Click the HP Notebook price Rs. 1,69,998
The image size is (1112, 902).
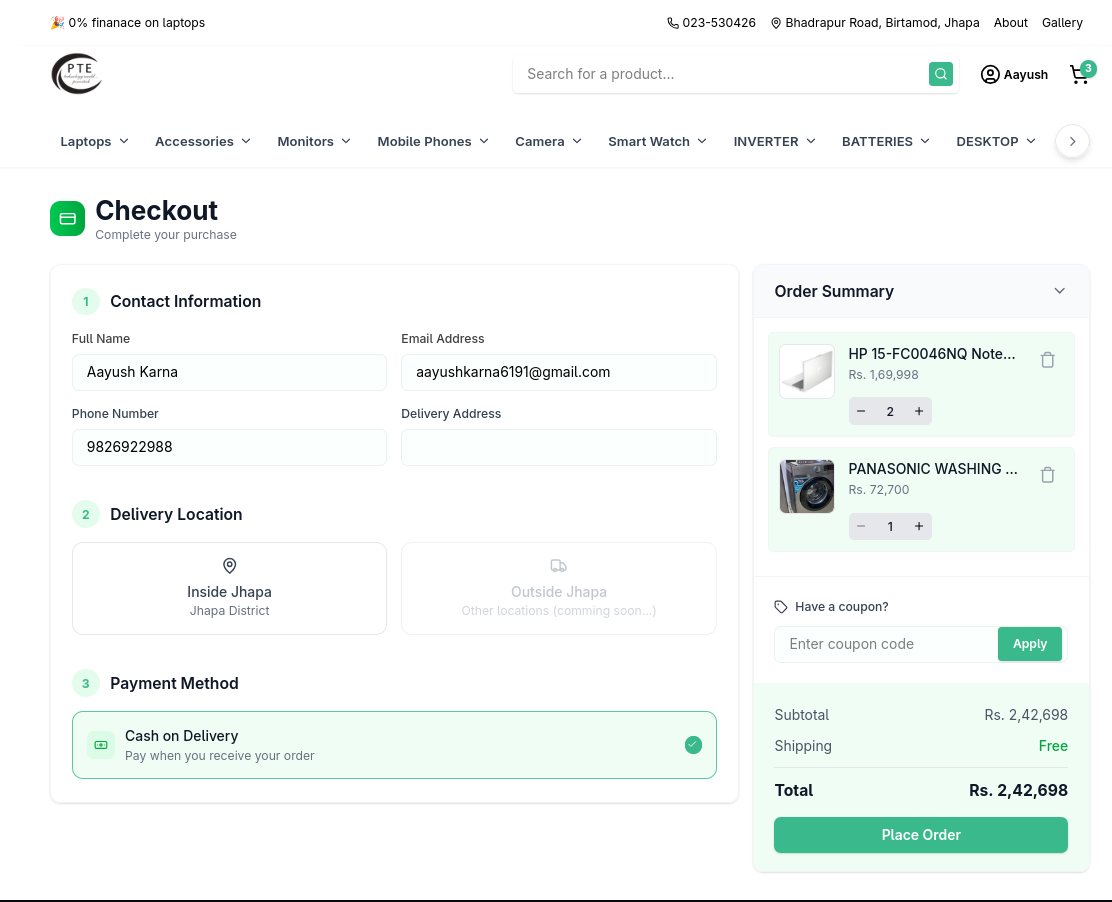883,375
